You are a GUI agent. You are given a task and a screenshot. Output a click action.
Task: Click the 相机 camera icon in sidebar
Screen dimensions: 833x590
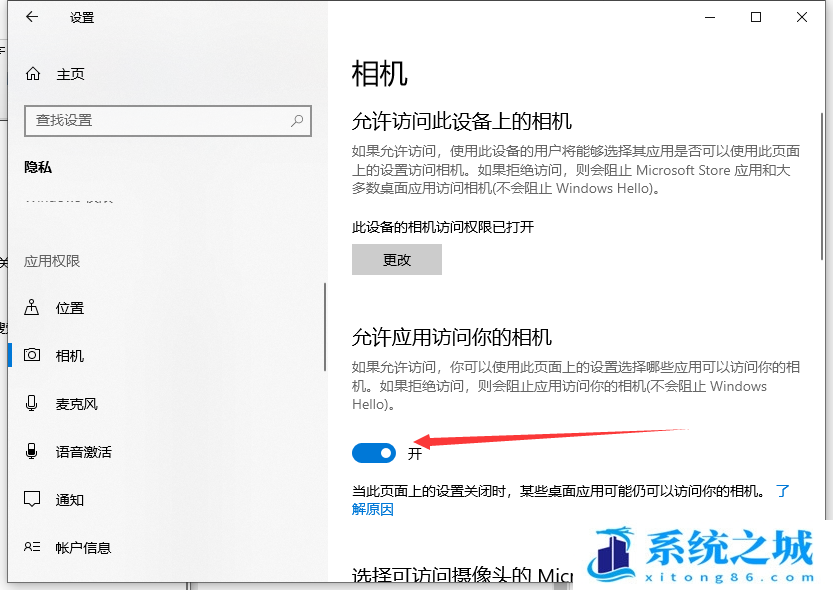pos(33,356)
